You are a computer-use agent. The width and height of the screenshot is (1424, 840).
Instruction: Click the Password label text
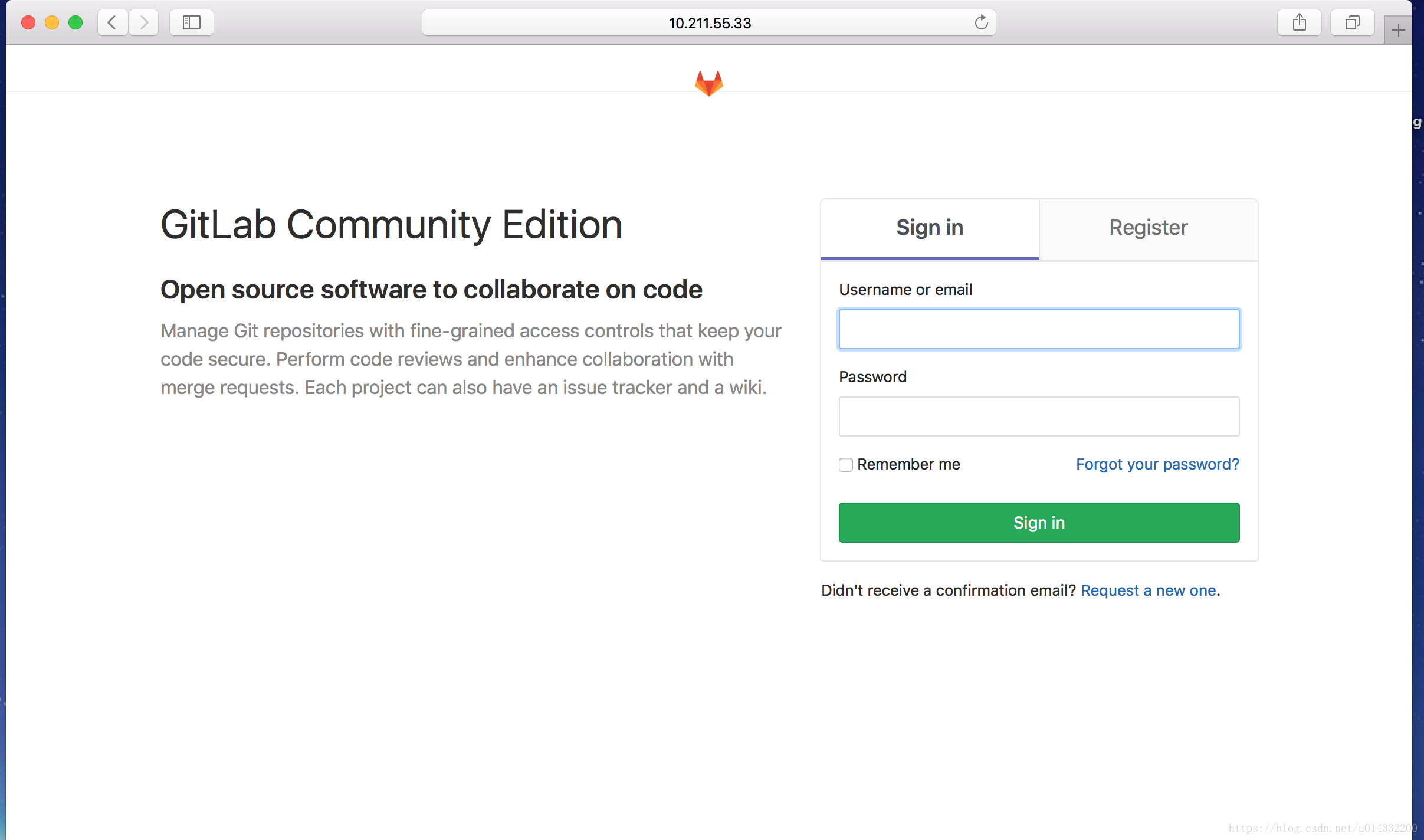(872, 377)
